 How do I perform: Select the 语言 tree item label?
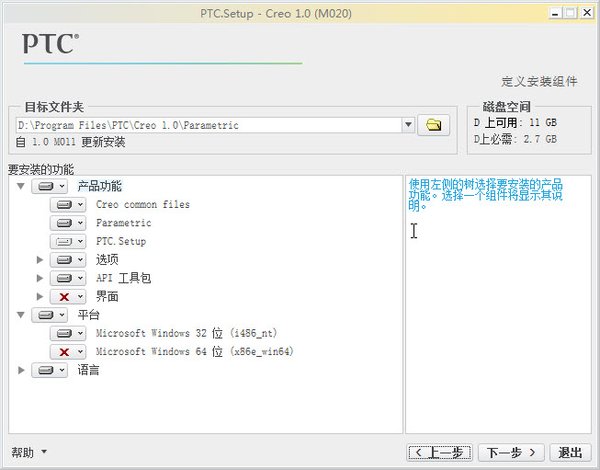(x=88, y=370)
